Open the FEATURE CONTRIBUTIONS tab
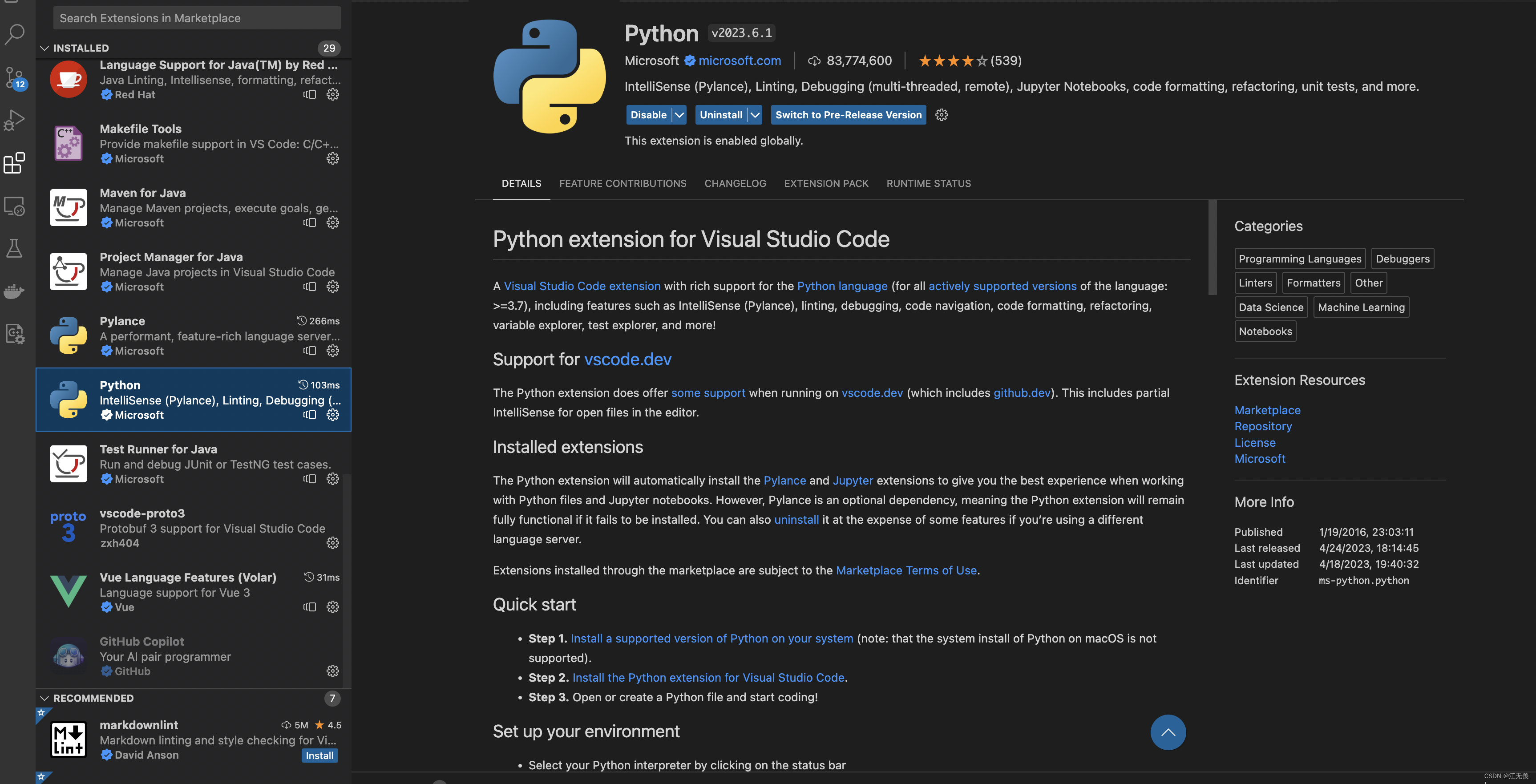1536x784 pixels. point(622,184)
